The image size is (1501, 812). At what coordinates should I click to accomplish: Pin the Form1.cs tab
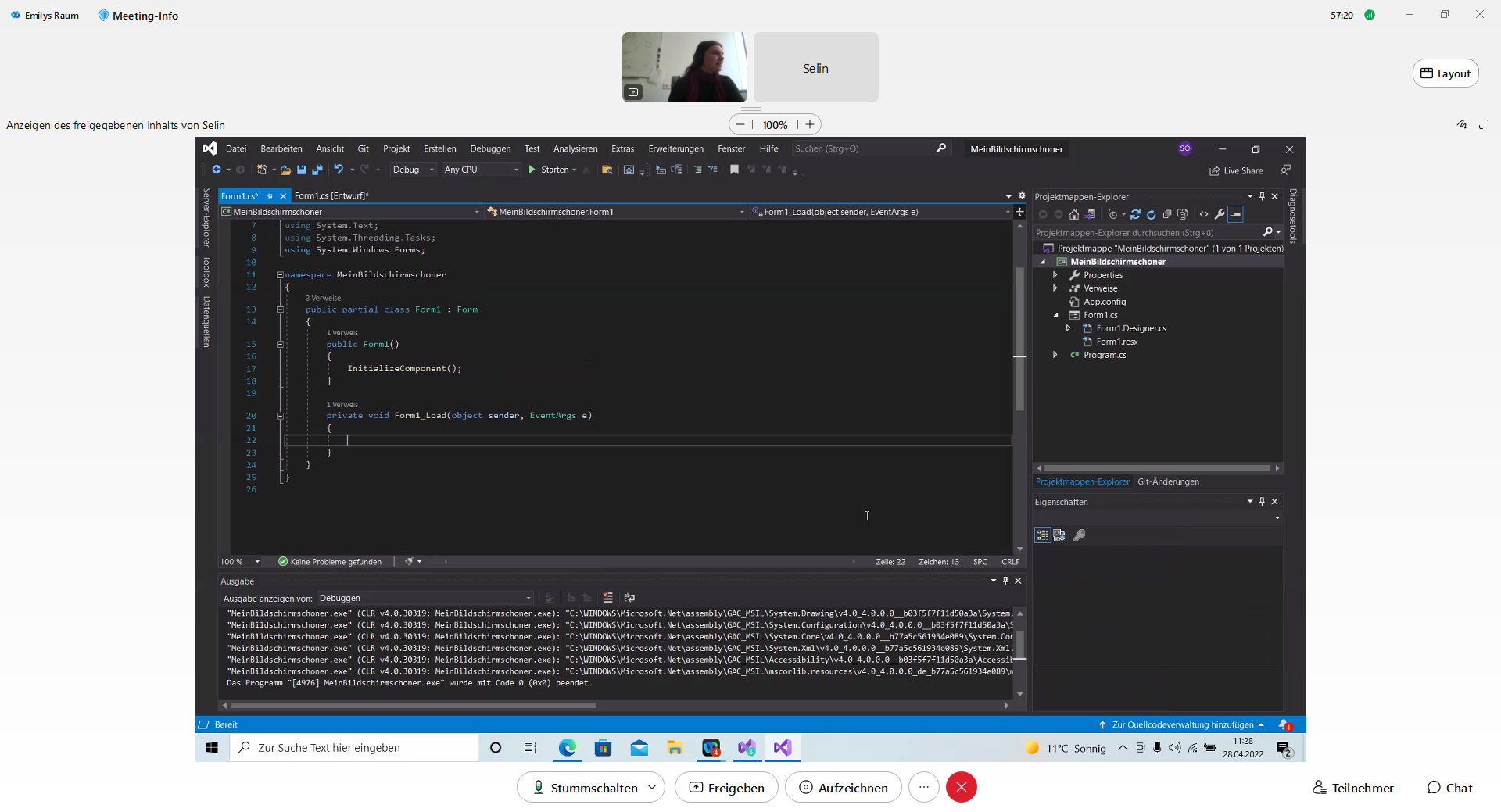[x=270, y=196]
